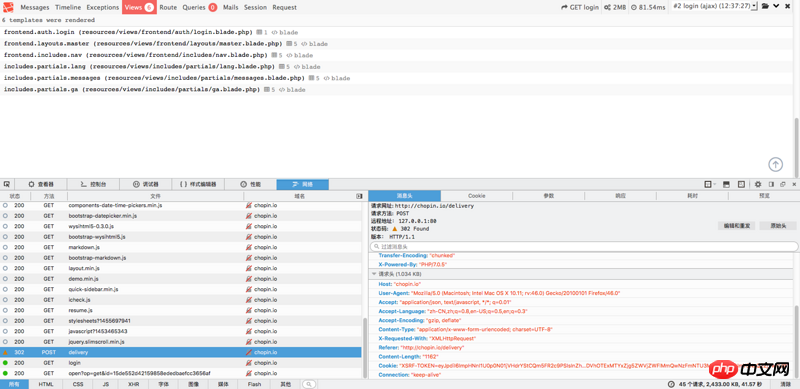Click the 原始头 (Raw headers) button
800x389 pixels.
tap(778, 226)
